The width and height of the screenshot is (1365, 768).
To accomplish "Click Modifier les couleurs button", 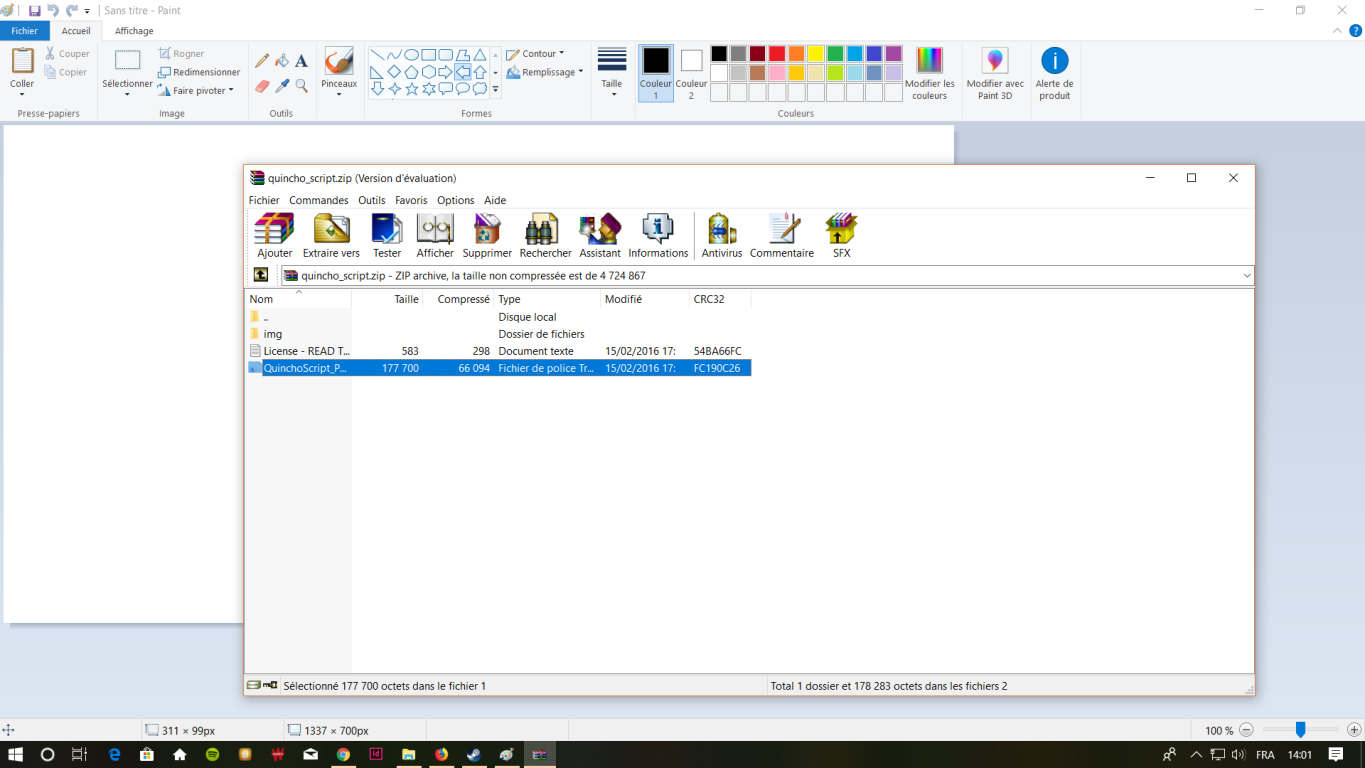I will point(929,73).
